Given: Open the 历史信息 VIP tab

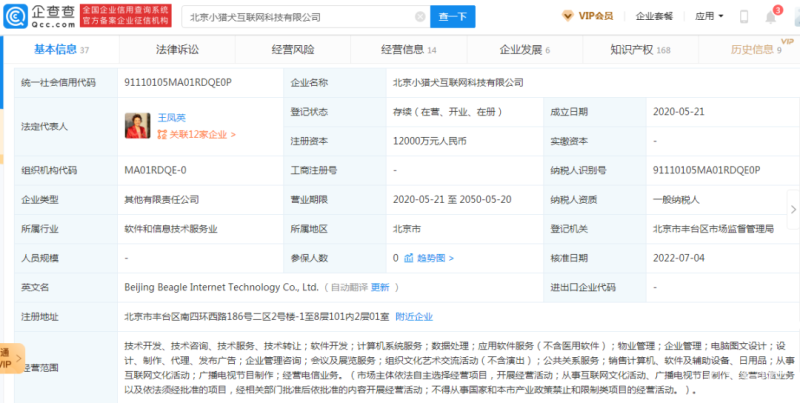Looking at the screenshot, I should [x=756, y=49].
